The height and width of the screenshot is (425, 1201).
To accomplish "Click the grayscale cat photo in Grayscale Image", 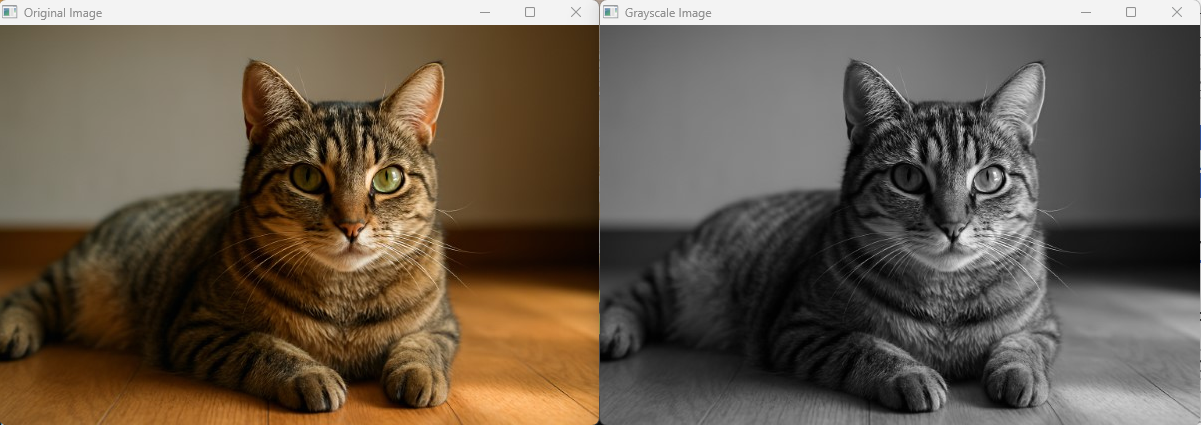I will 900,225.
